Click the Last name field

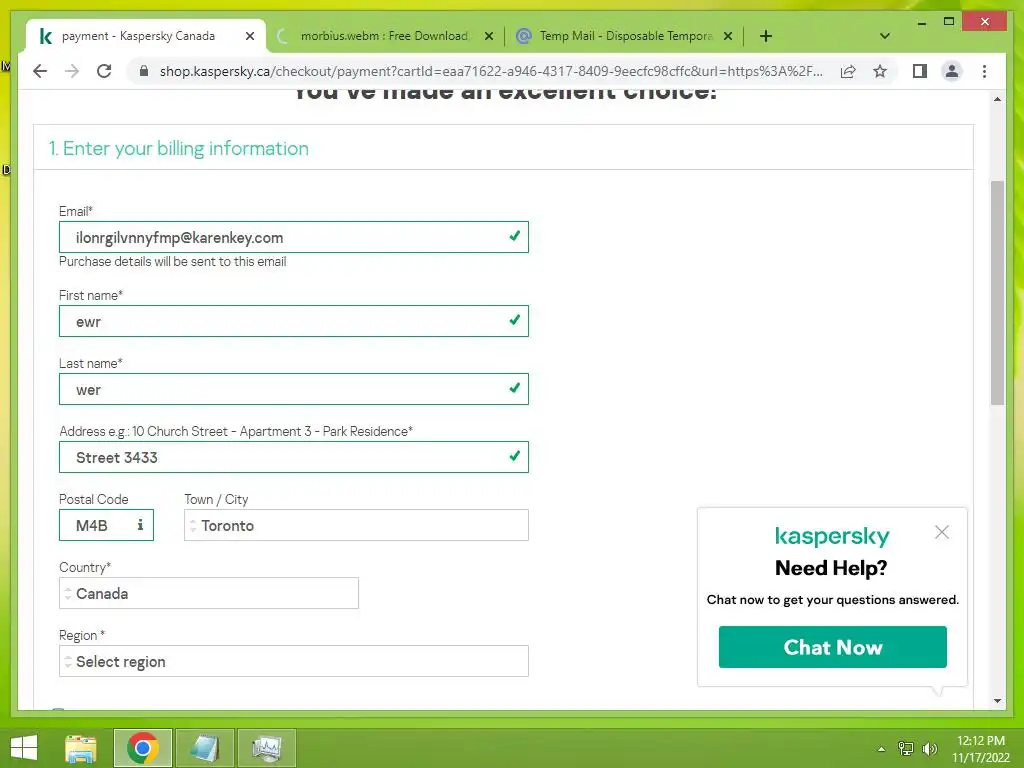pyautogui.click(x=294, y=389)
